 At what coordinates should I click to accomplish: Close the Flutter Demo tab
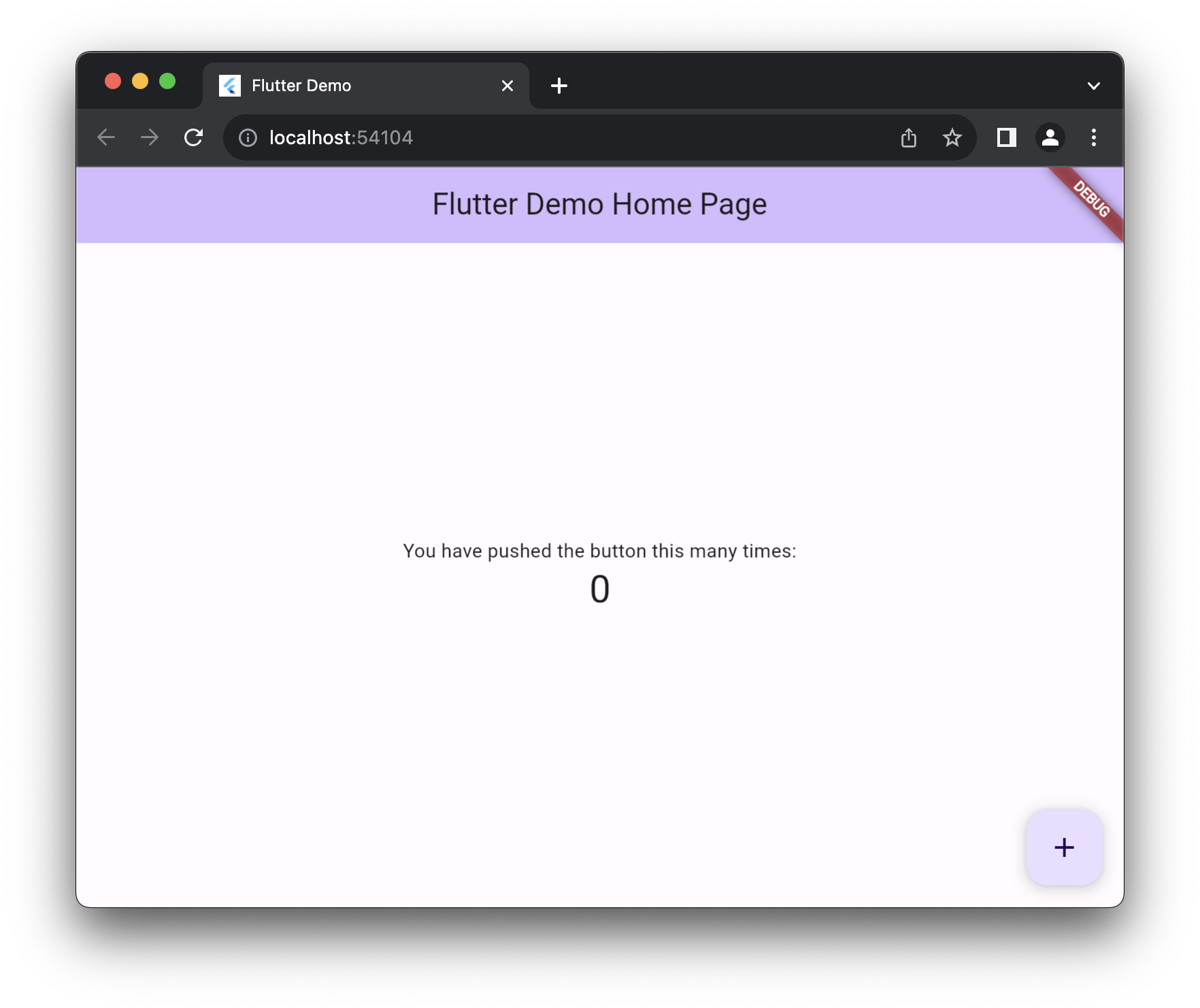[507, 86]
